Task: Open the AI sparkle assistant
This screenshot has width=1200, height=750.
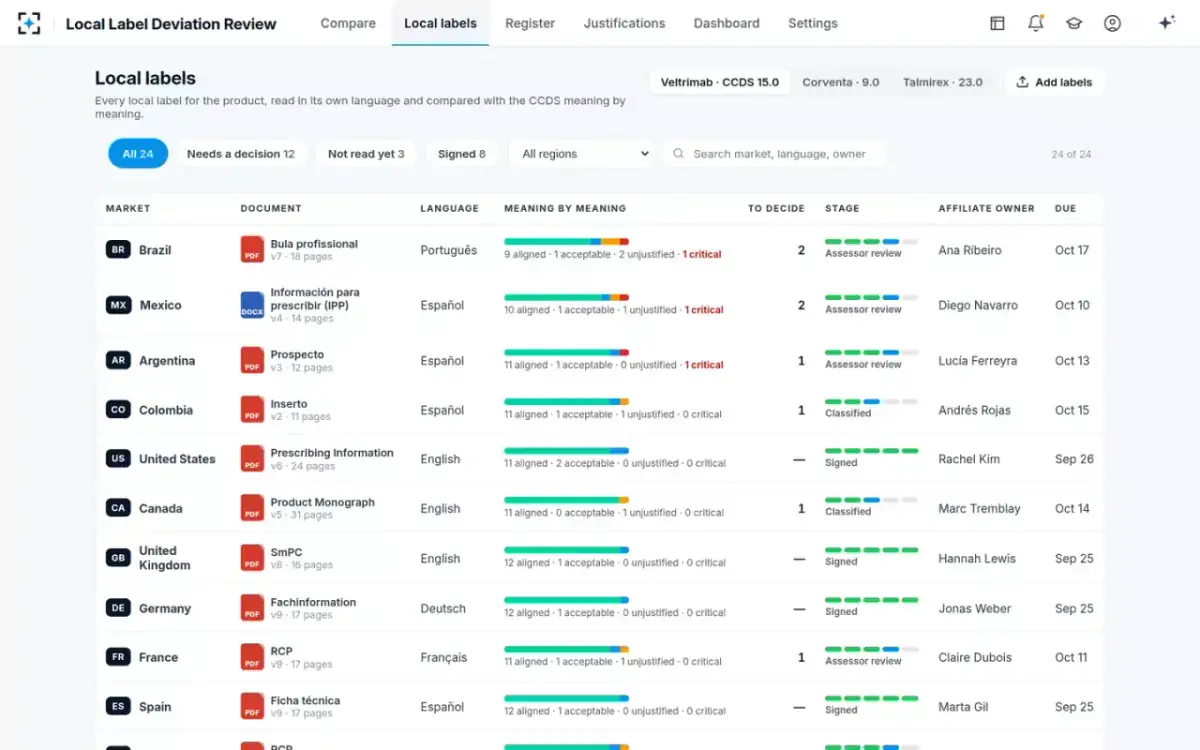Action: (x=1166, y=23)
